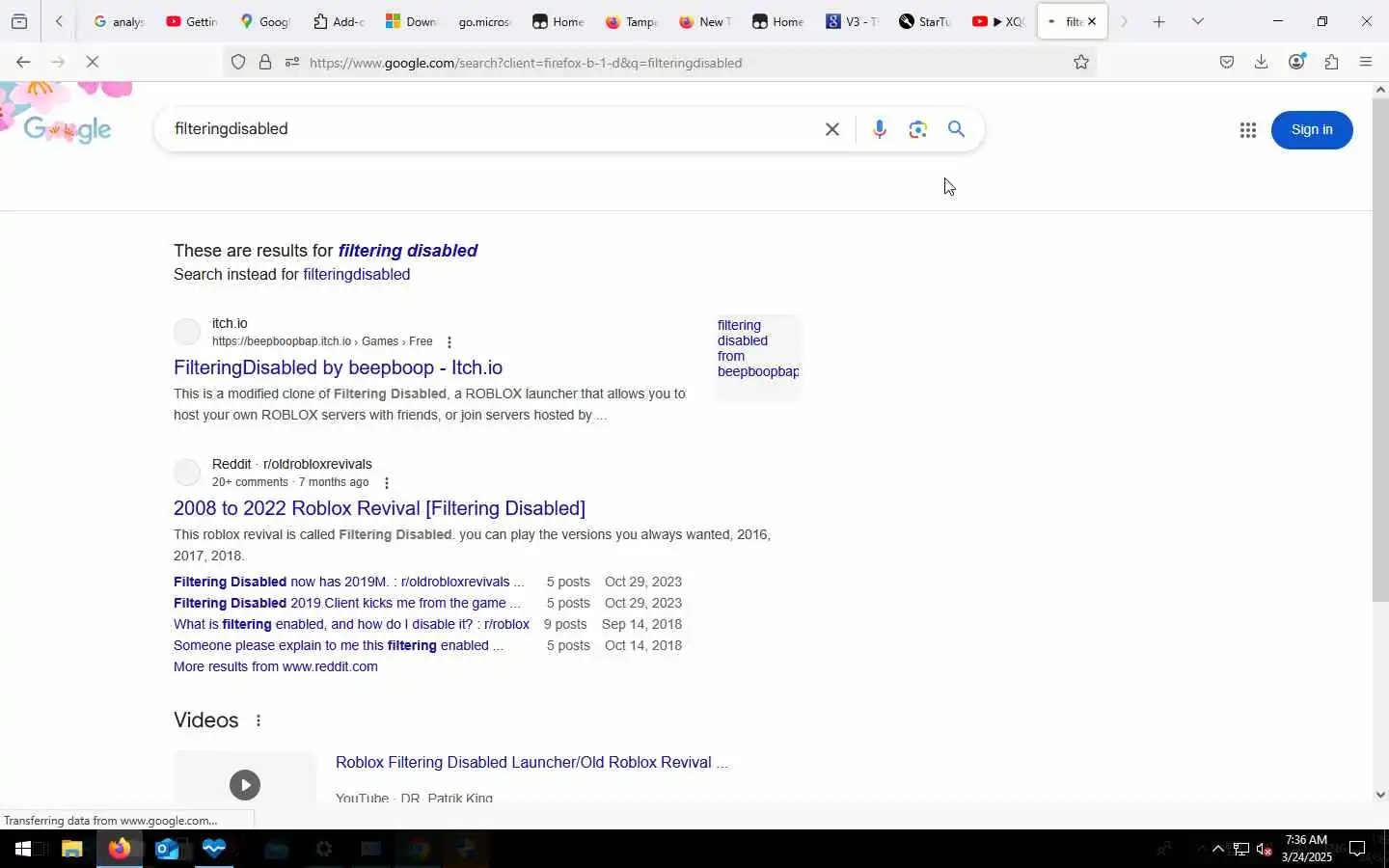Open Firefox extensions panel
Image resolution: width=1389 pixels, height=868 pixels.
click(1332, 63)
